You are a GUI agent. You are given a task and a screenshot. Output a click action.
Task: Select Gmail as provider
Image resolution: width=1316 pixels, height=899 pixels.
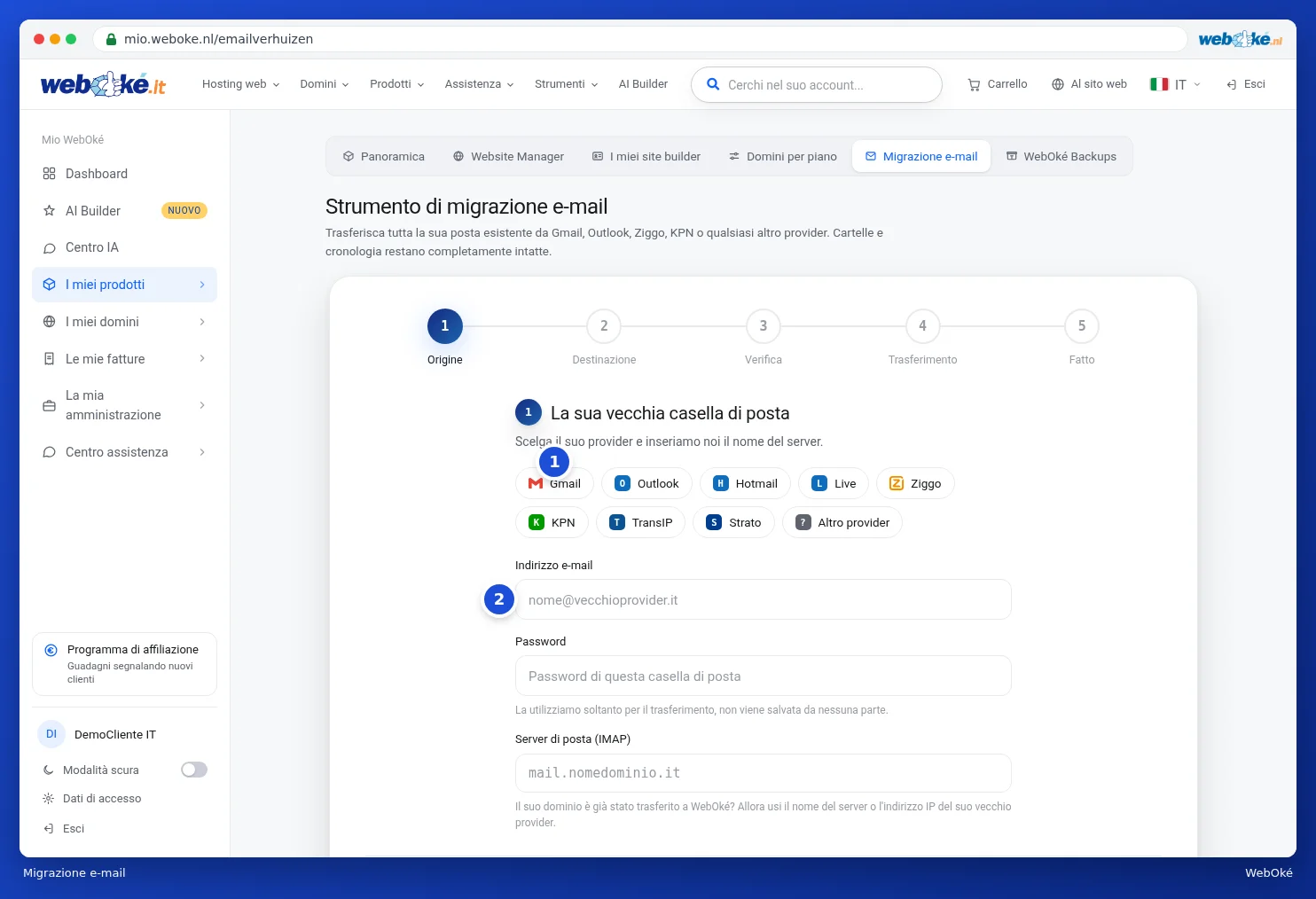click(x=554, y=483)
